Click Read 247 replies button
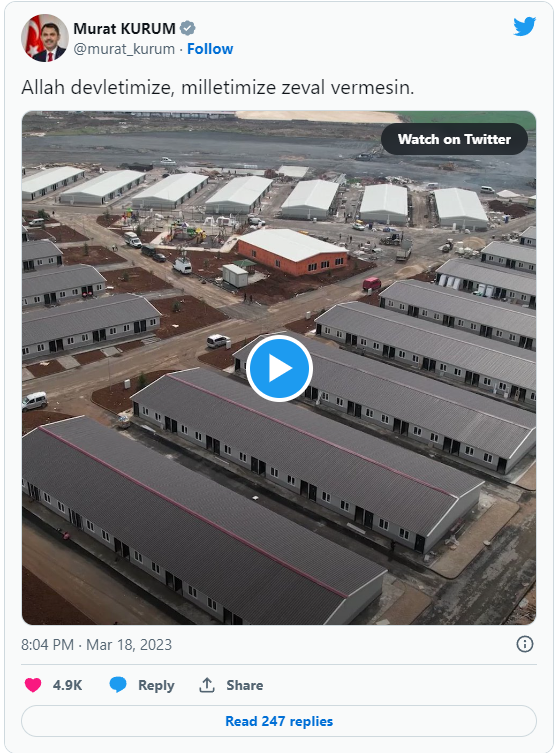Image resolution: width=556 pixels, height=753 pixels. coord(279,721)
